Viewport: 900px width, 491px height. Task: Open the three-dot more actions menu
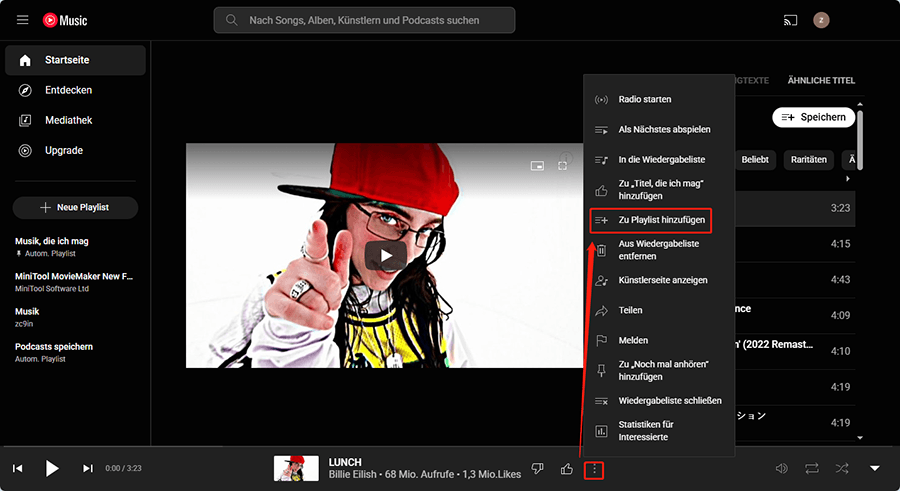(594, 470)
